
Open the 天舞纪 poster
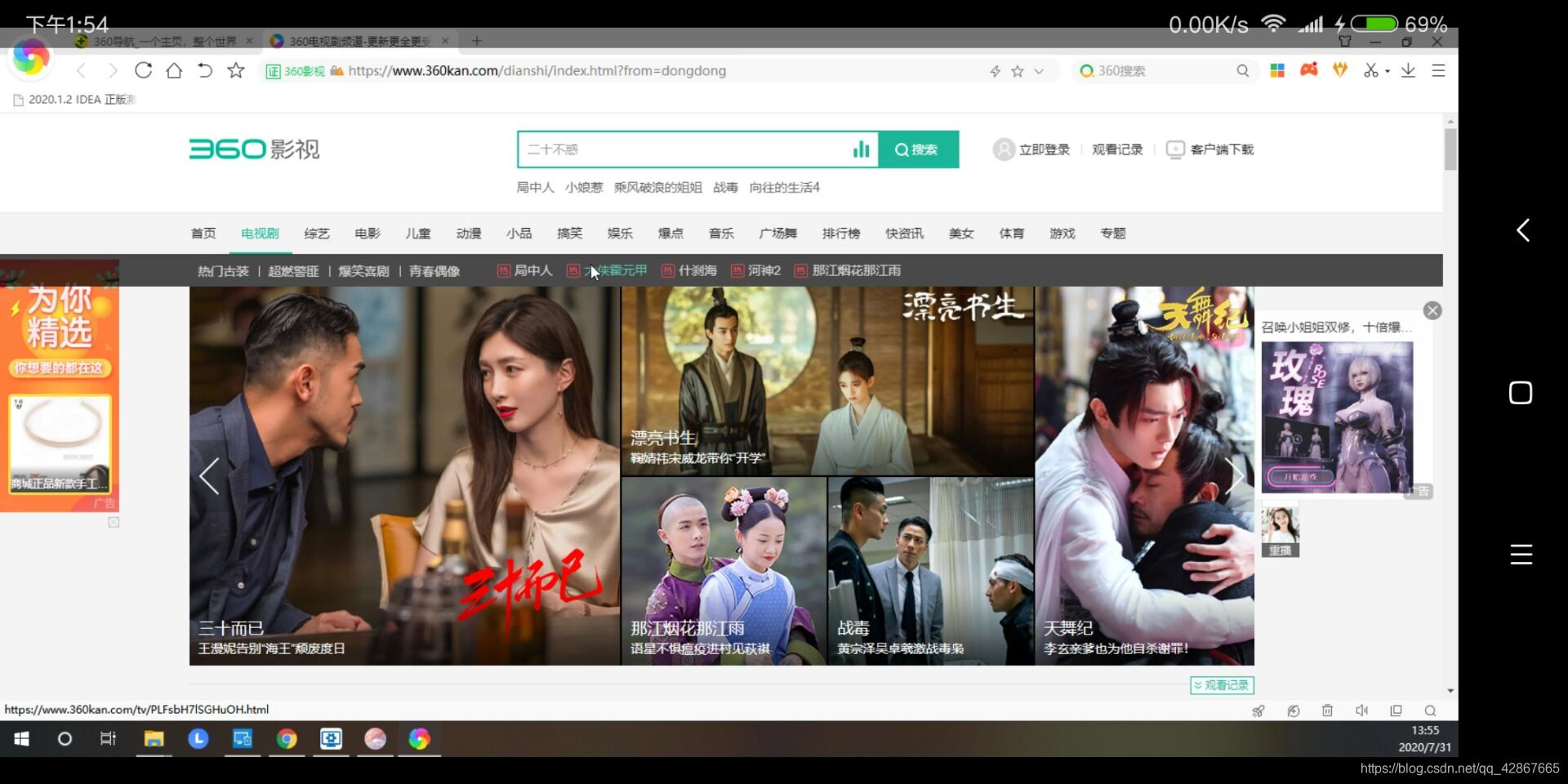point(1145,475)
